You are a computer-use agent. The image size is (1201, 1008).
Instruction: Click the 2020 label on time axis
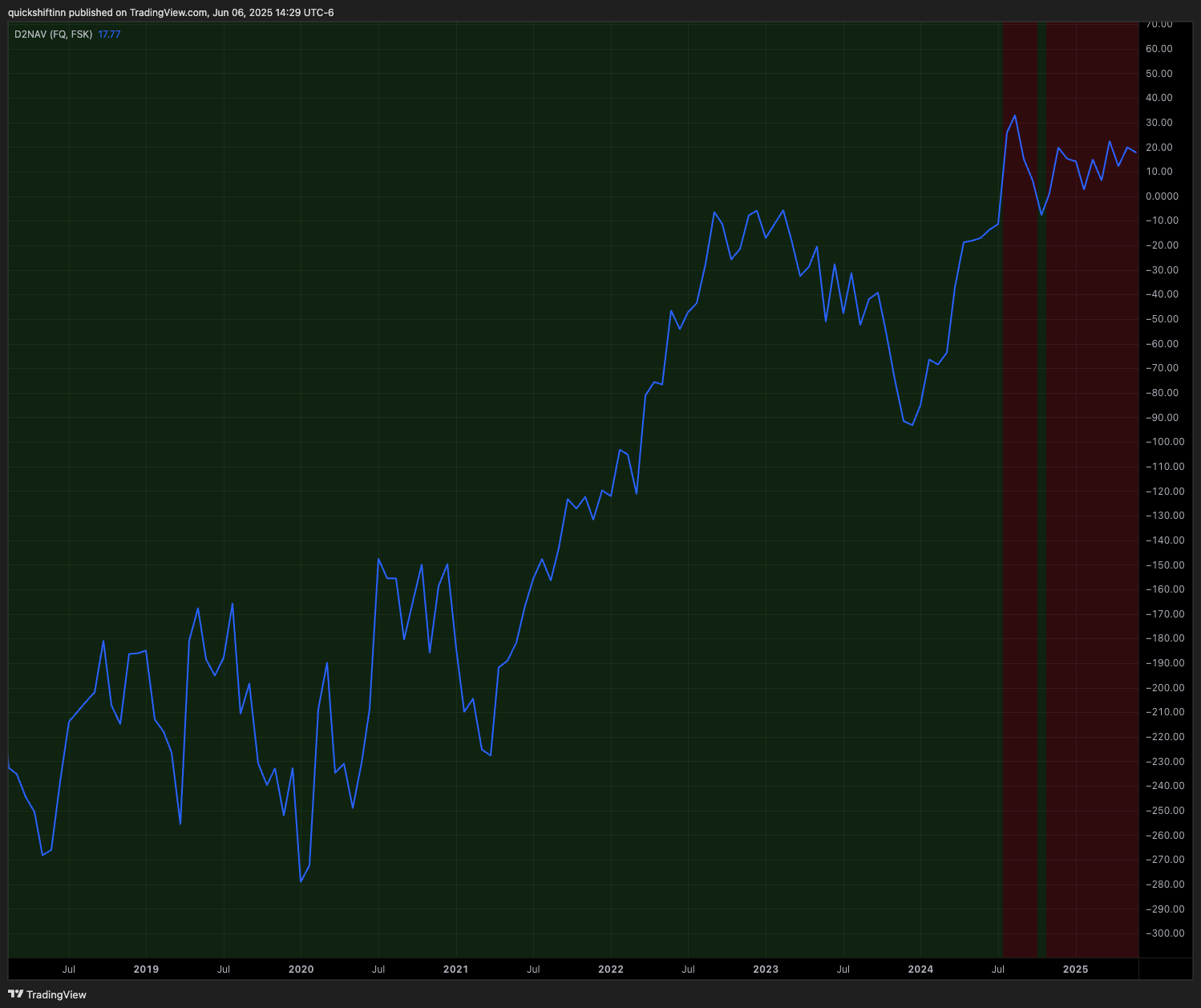point(301,969)
